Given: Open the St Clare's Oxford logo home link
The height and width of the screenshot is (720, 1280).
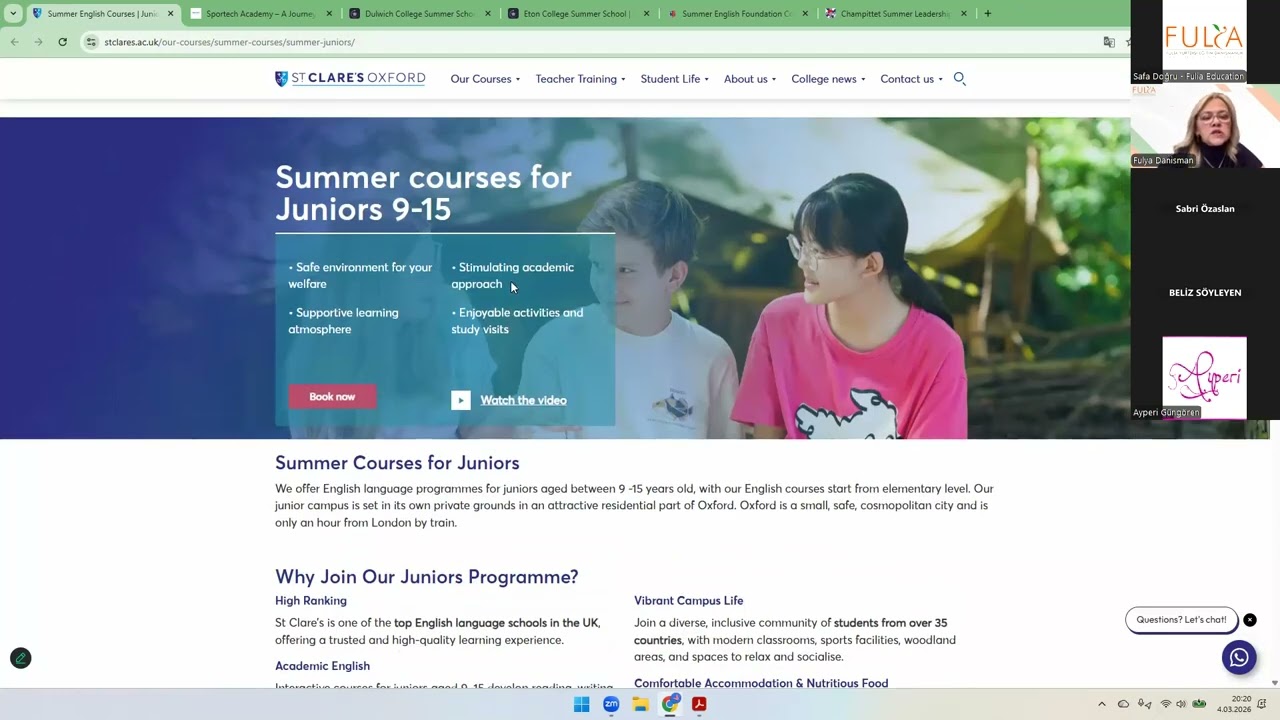Looking at the screenshot, I should coord(350,79).
